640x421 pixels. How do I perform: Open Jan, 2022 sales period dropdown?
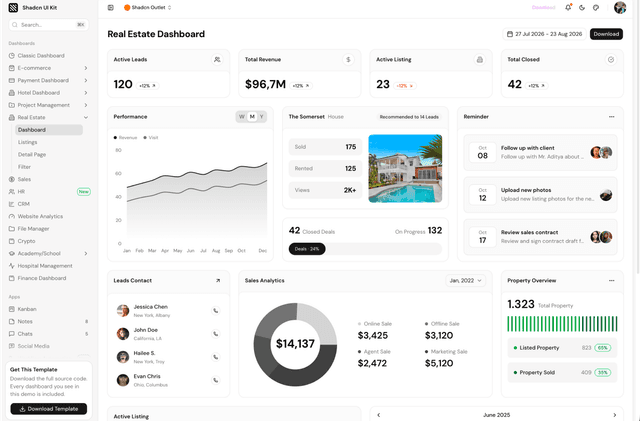pyautogui.click(x=465, y=281)
